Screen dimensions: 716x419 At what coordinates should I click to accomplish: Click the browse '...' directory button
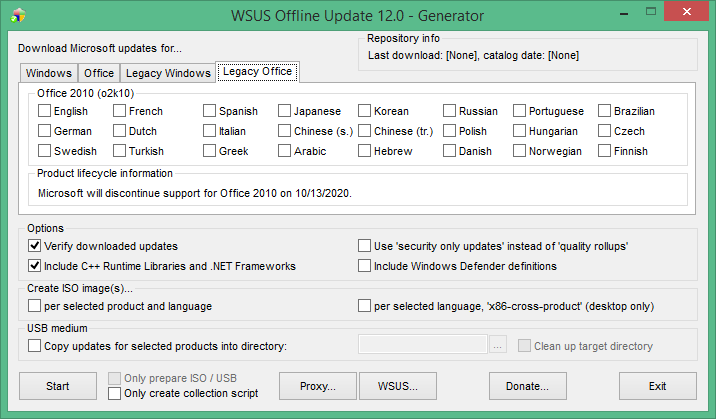click(498, 345)
